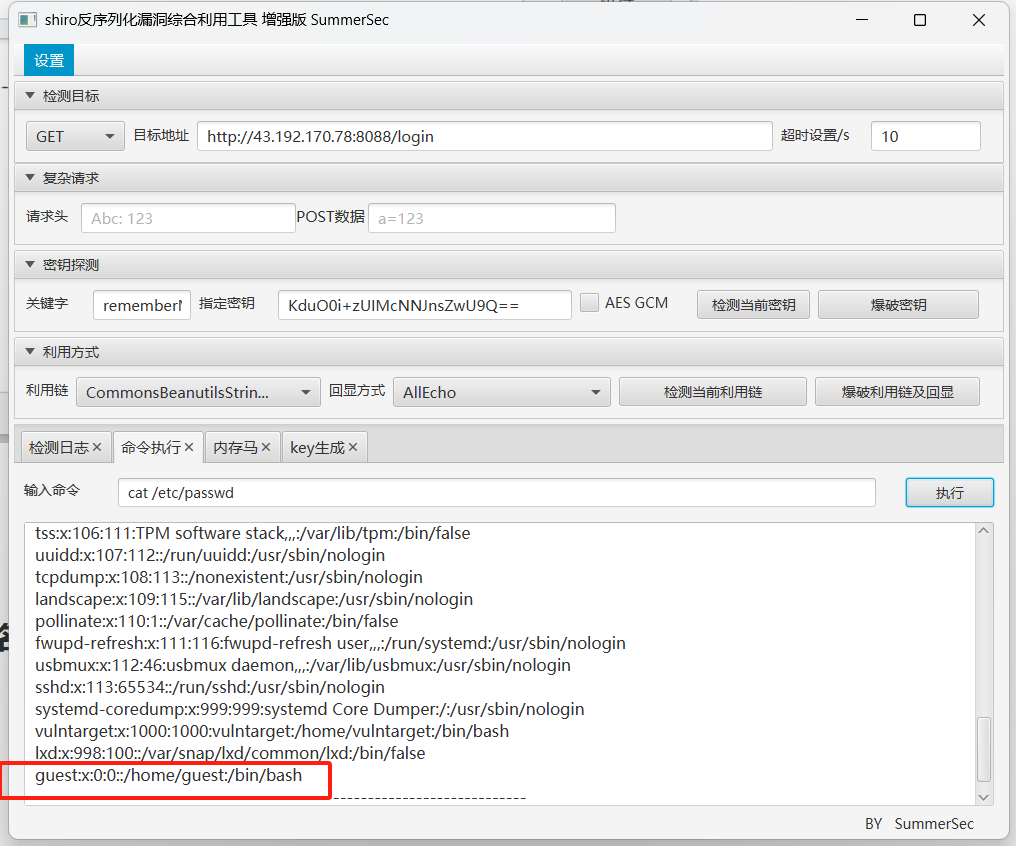1016x846 pixels.
Task: Click the vulntarget:x:1000:1000 output line
Action: click(272, 731)
